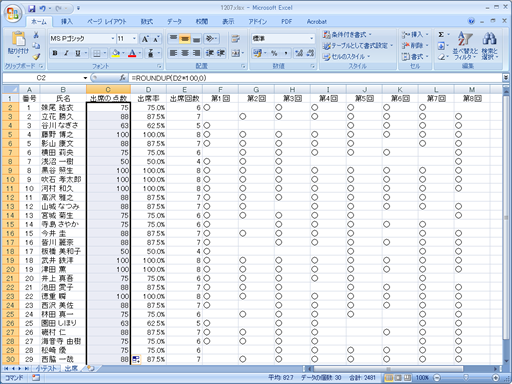
Task: Switch to the PDF ribbon tab
Action: (x=286, y=21)
